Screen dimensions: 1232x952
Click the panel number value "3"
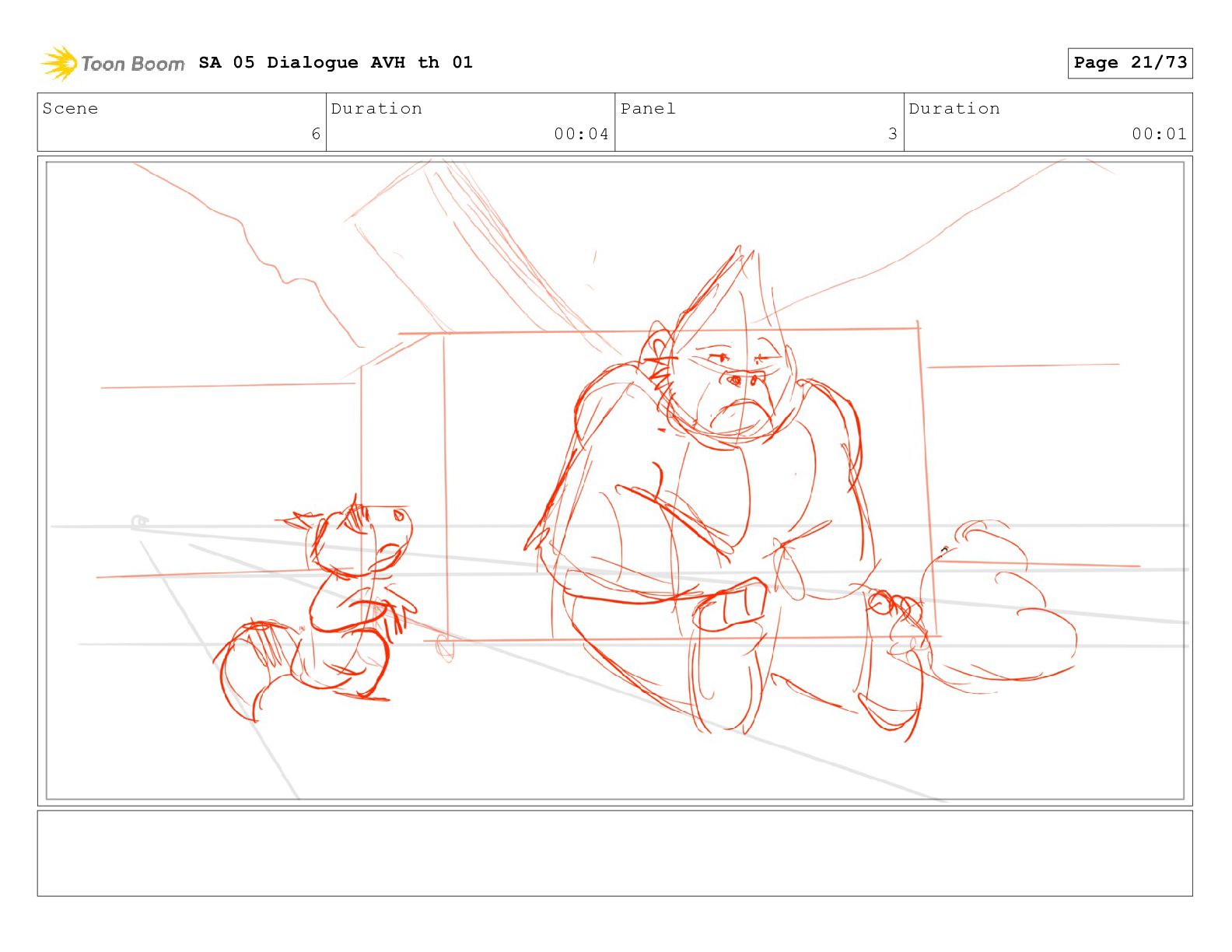point(893,134)
